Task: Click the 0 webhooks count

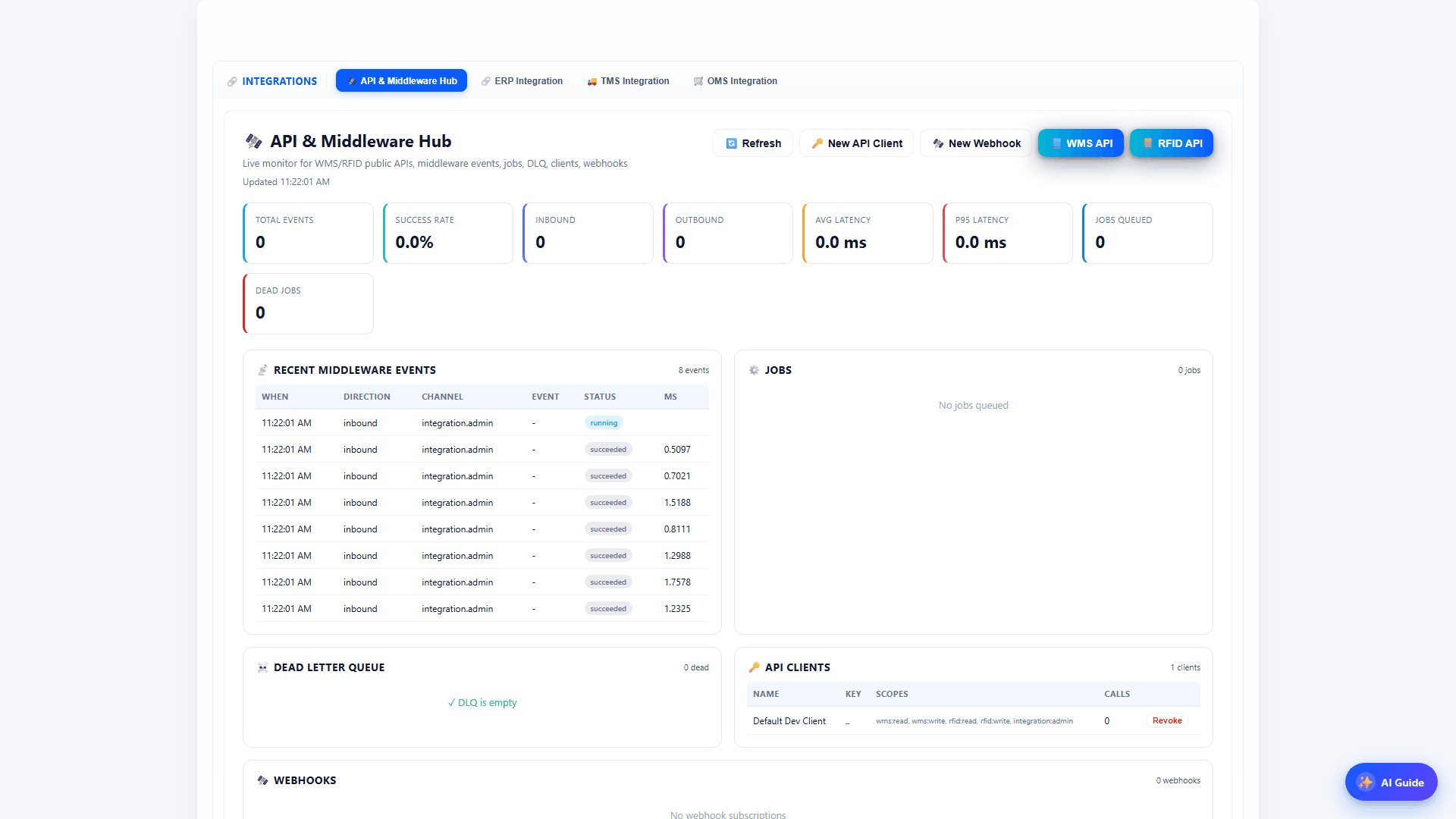Action: (x=1178, y=781)
